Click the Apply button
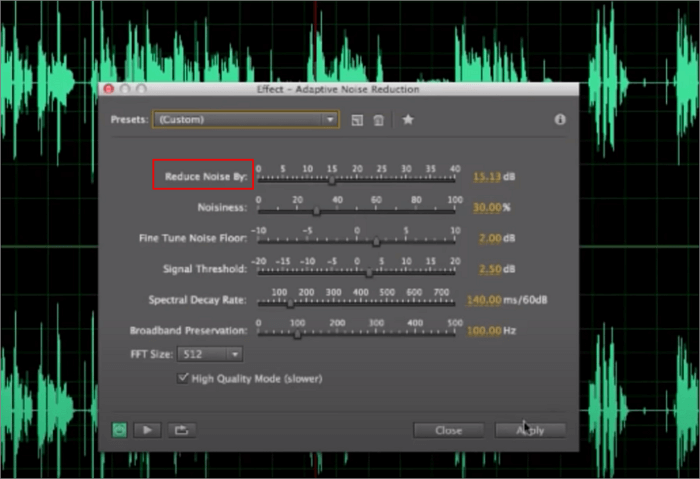 [x=530, y=430]
